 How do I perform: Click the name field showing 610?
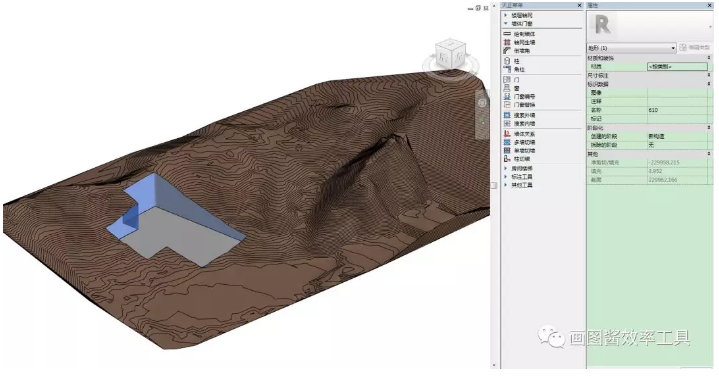pos(677,110)
